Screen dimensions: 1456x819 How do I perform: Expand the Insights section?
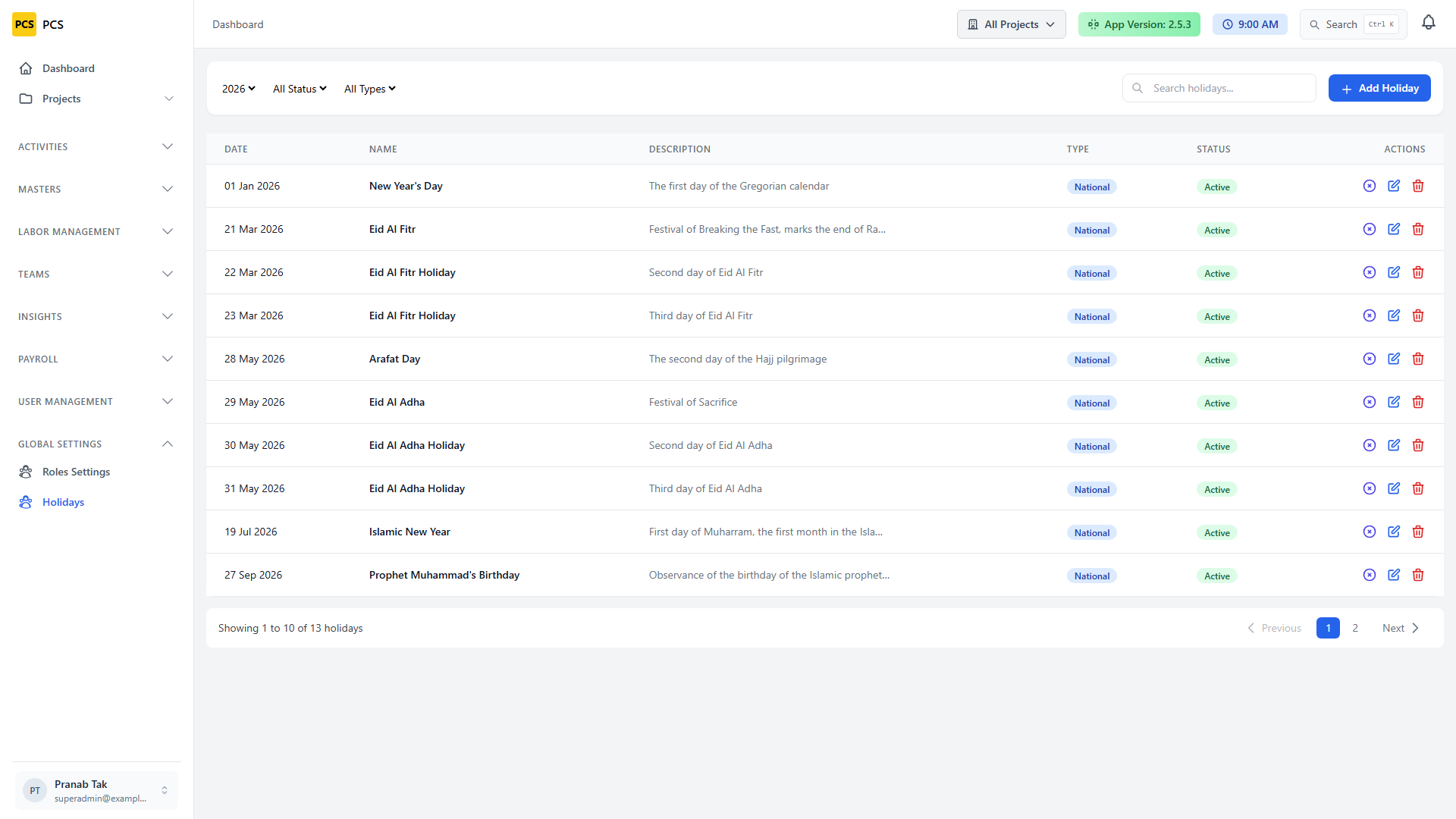pos(96,317)
